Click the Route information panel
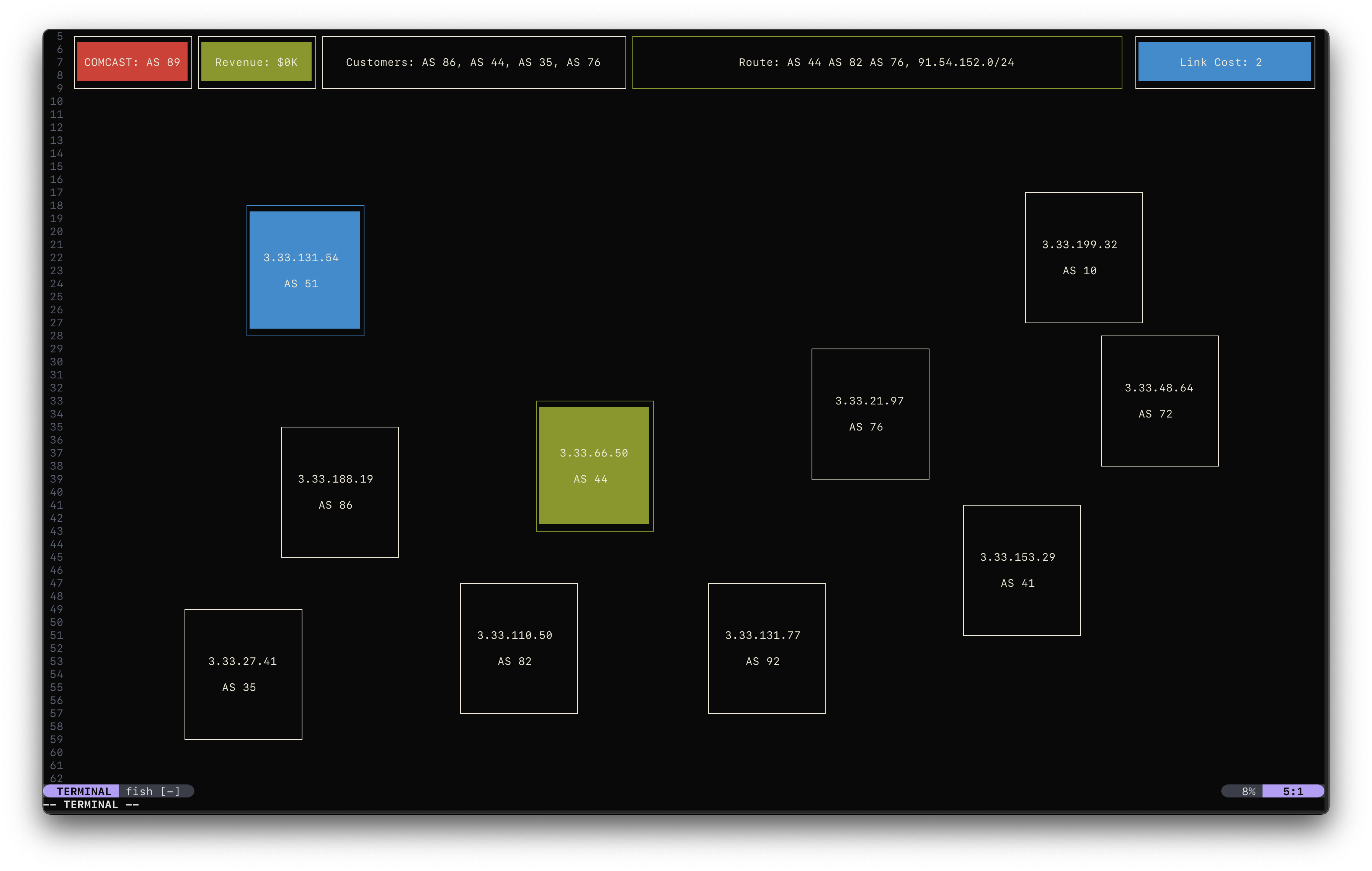The width and height of the screenshot is (1372, 871). pos(876,62)
